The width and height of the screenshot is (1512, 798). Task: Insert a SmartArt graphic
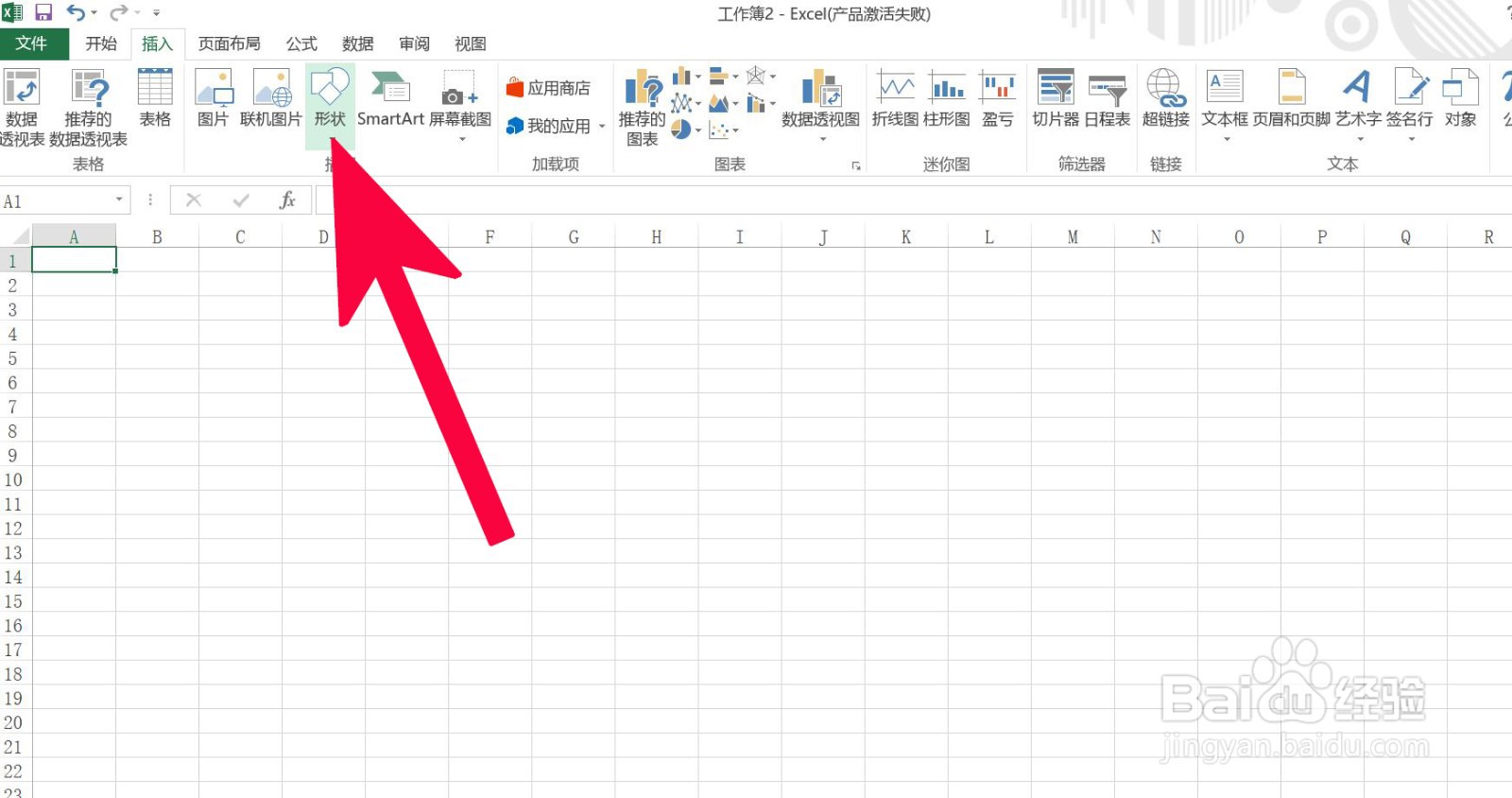click(x=390, y=98)
